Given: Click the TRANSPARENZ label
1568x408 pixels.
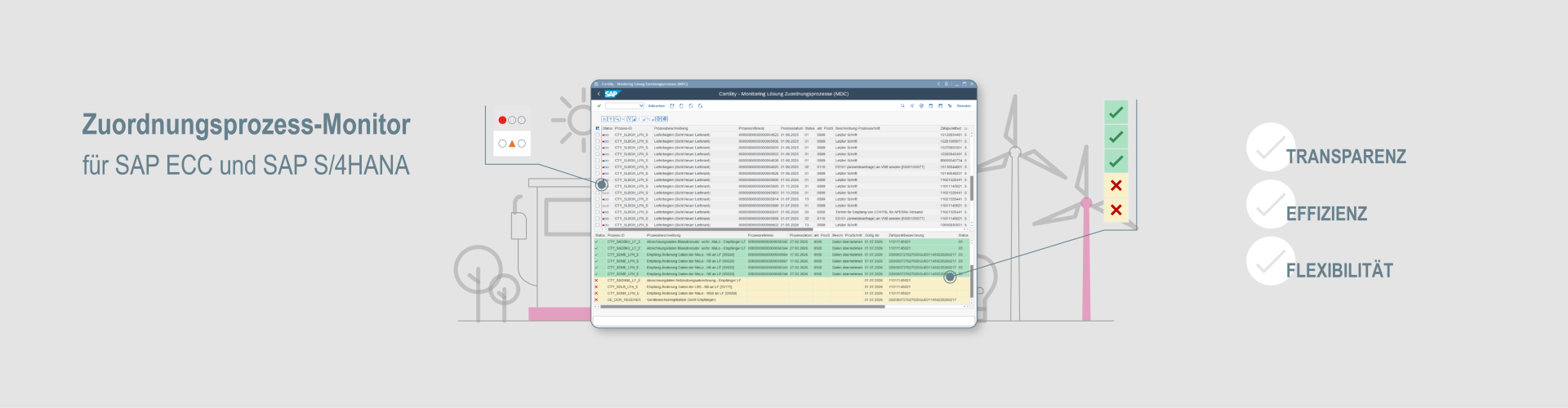Looking at the screenshot, I should pyautogui.click(x=1346, y=157).
